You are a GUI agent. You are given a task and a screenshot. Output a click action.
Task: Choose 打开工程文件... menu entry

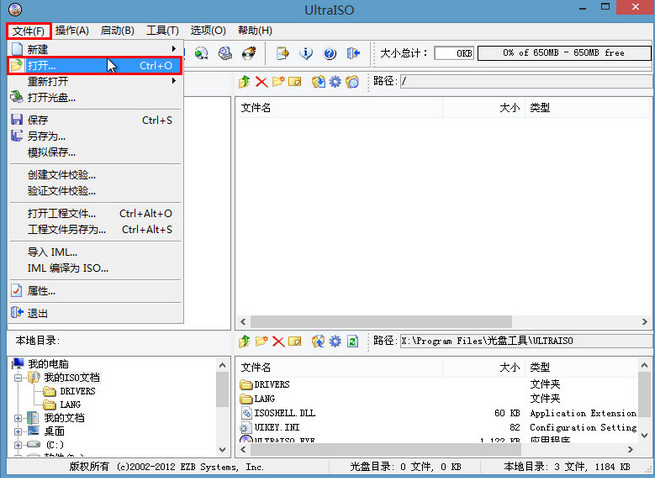[95, 214]
